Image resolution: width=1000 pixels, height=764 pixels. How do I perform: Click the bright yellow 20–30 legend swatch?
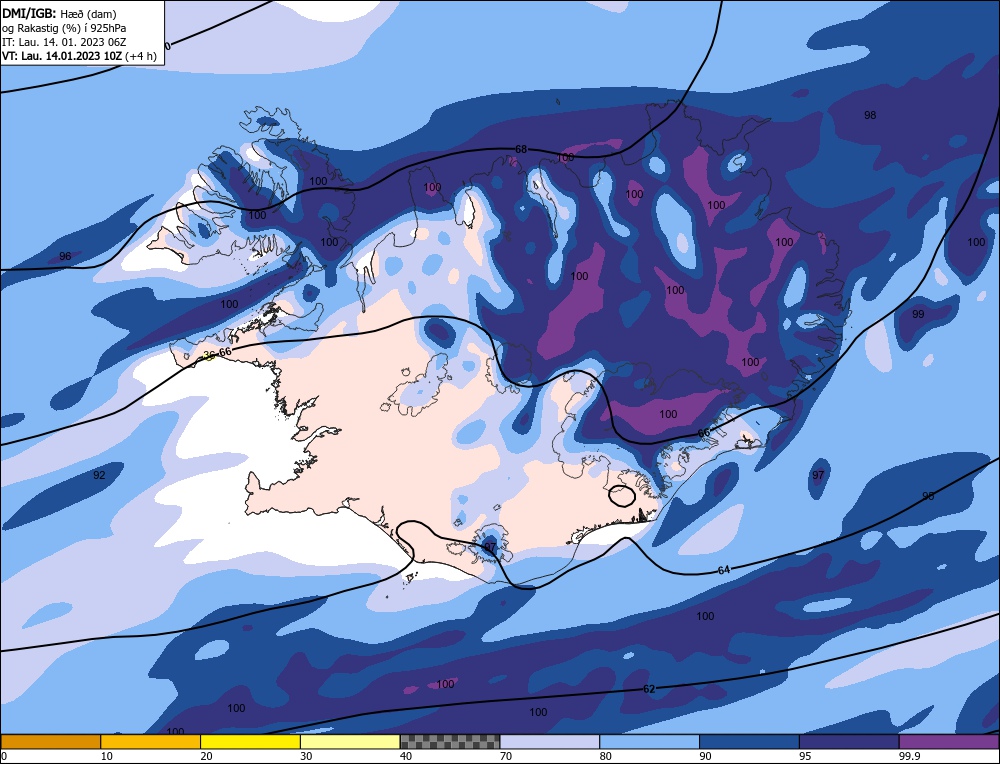click(251, 741)
